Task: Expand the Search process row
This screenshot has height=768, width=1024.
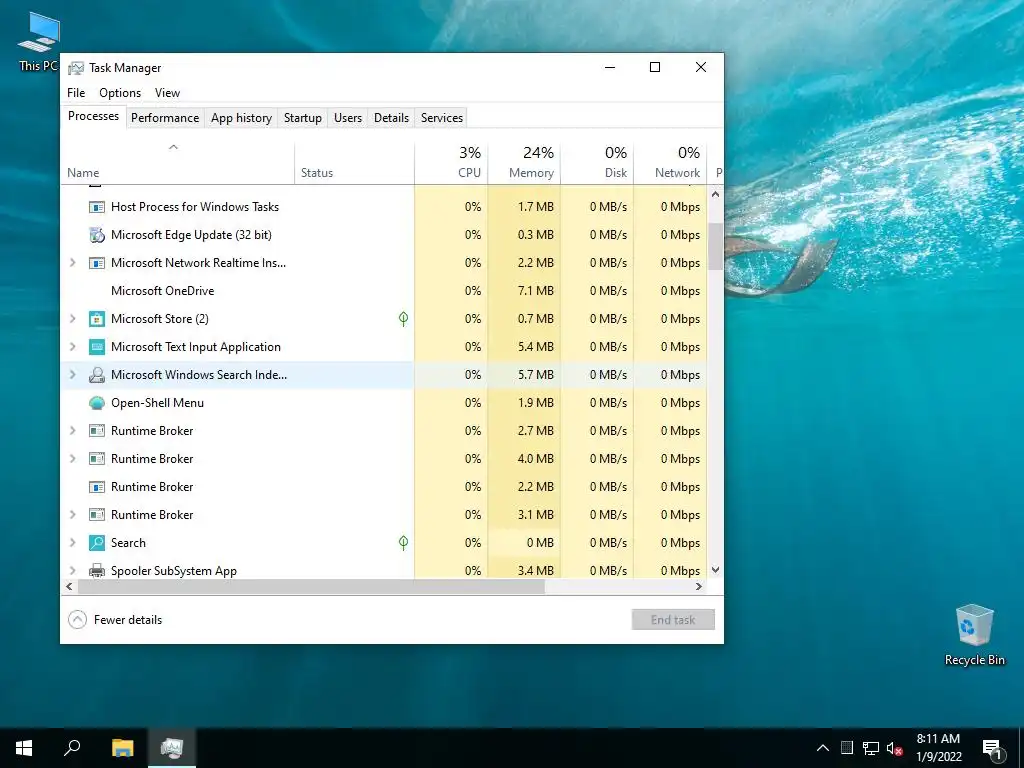Action: click(72, 543)
